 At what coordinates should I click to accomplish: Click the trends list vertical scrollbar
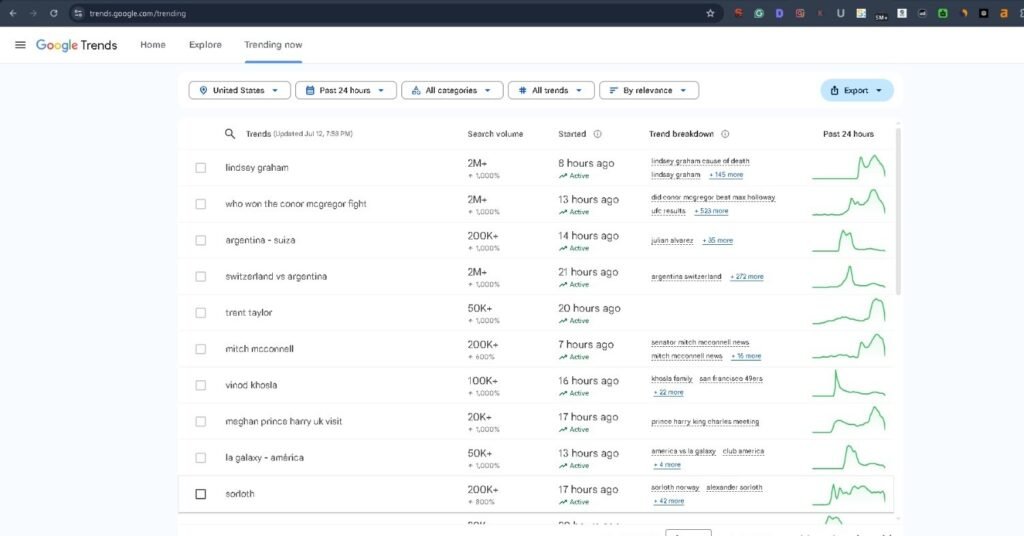898,210
